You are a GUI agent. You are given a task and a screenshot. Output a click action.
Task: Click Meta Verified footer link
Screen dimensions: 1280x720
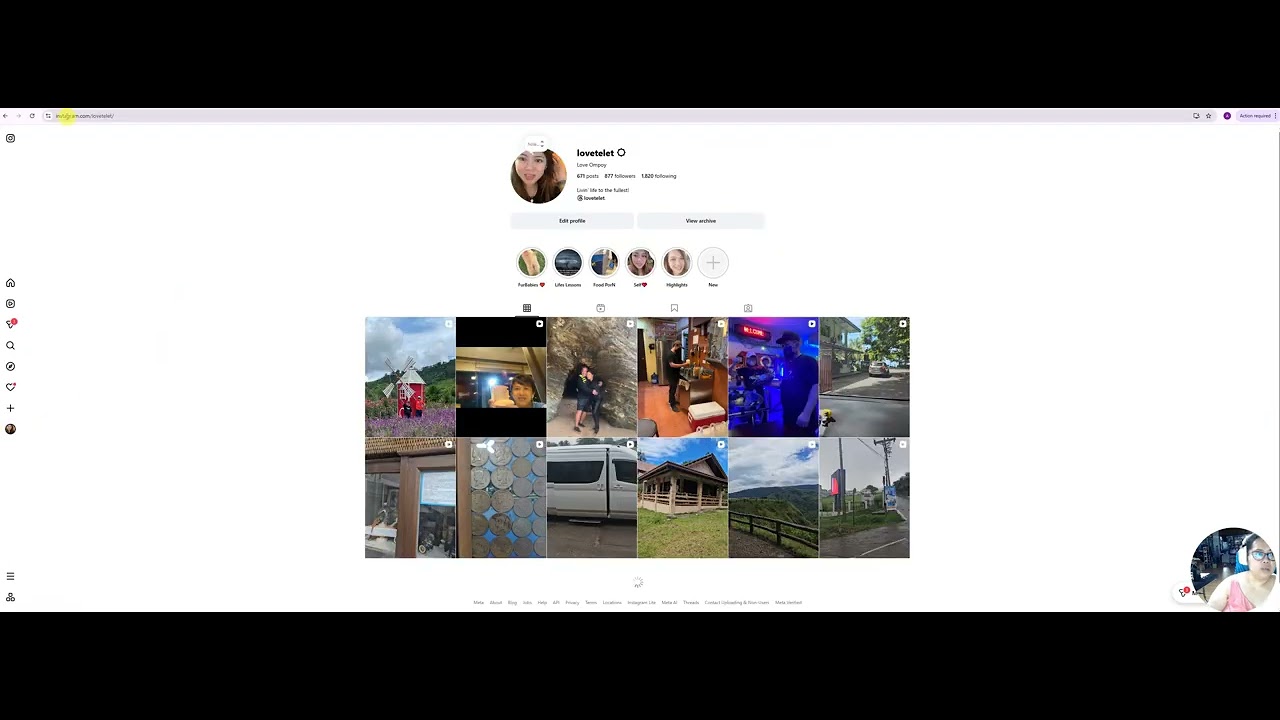[789, 603]
